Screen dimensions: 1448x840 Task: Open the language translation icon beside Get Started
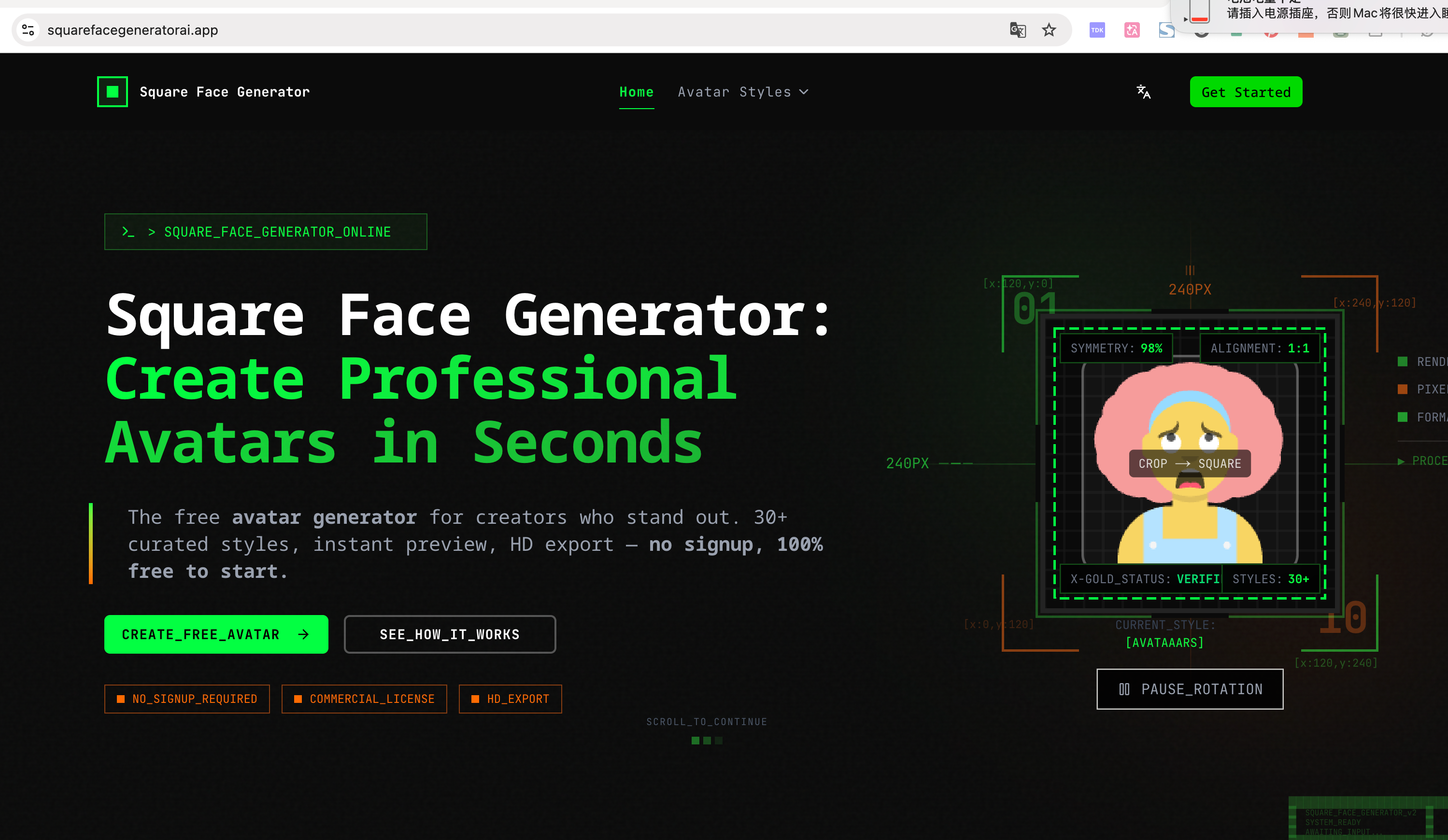click(1143, 92)
